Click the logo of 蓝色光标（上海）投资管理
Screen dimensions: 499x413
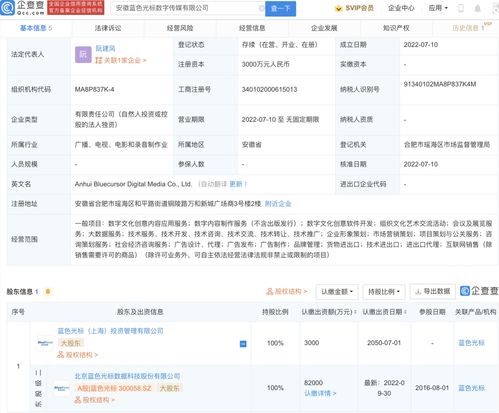pos(45,343)
